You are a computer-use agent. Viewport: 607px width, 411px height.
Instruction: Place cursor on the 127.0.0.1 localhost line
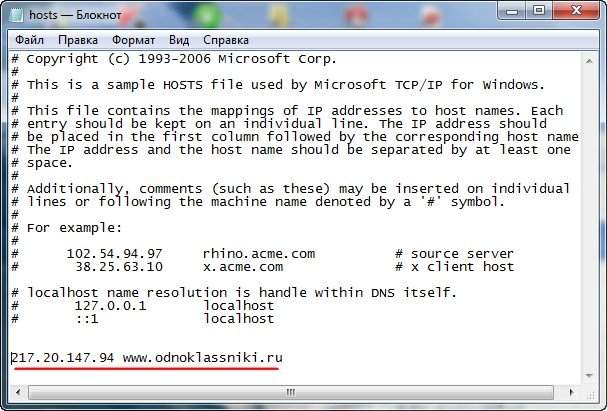pyautogui.click(x=143, y=306)
